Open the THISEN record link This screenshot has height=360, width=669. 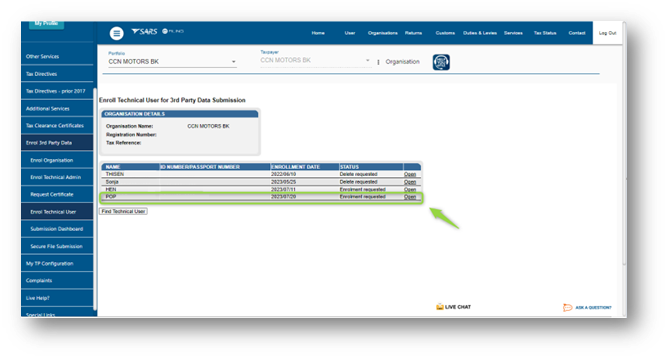(410, 174)
